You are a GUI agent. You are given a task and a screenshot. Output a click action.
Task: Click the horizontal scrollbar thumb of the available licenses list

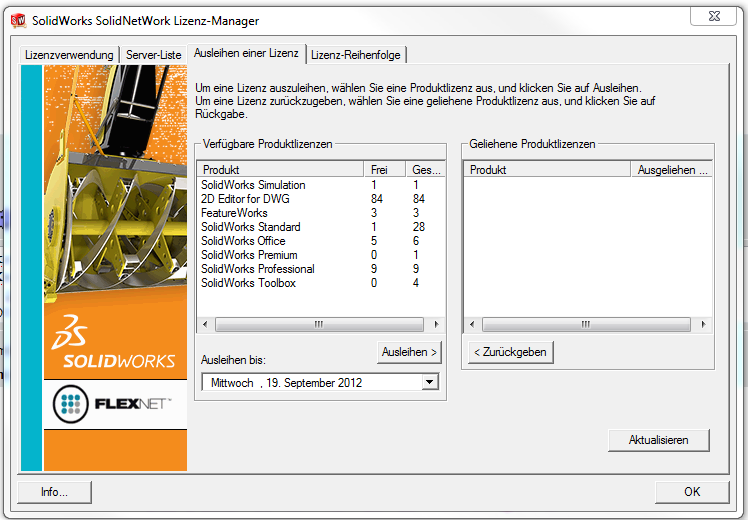[319, 324]
